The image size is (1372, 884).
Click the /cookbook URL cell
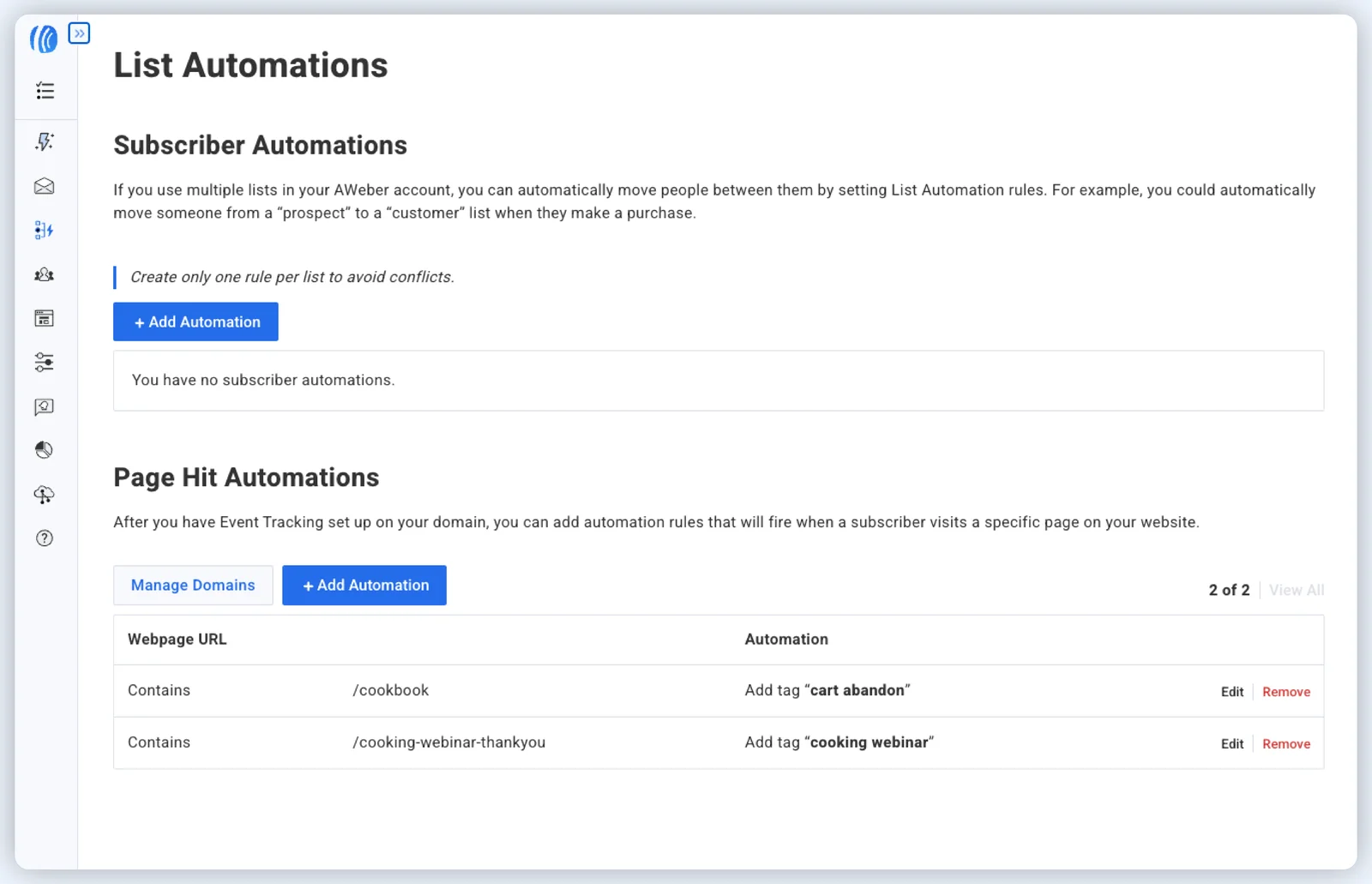click(x=391, y=690)
